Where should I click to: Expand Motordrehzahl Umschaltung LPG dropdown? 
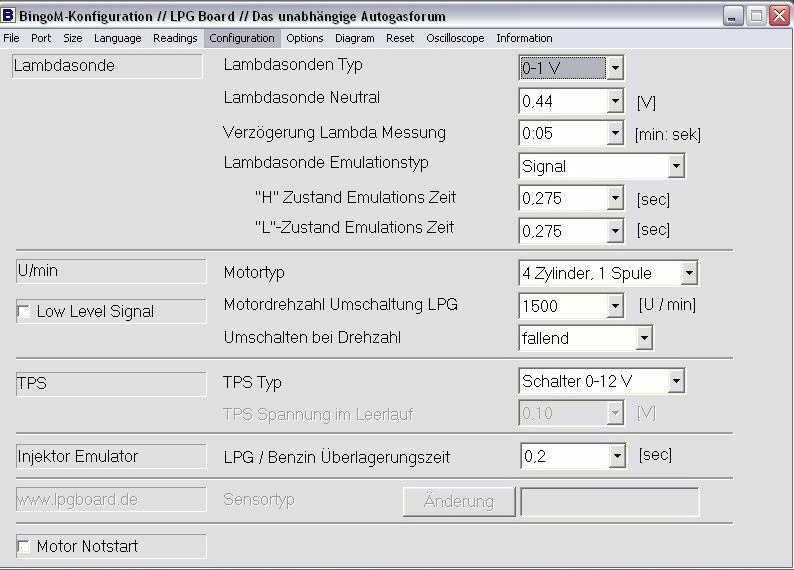615,306
